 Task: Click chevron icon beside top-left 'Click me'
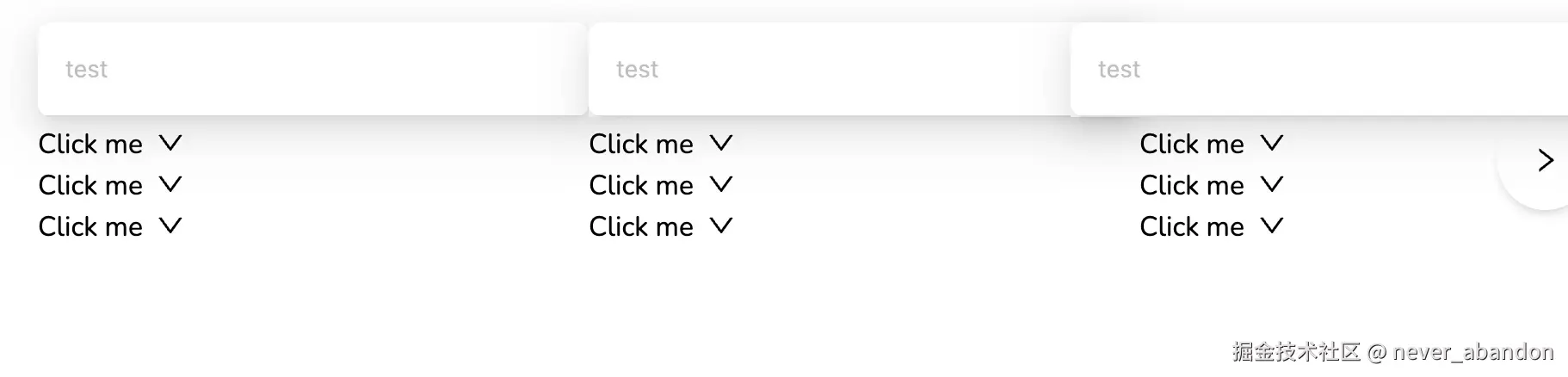click(x=170, y=143)
